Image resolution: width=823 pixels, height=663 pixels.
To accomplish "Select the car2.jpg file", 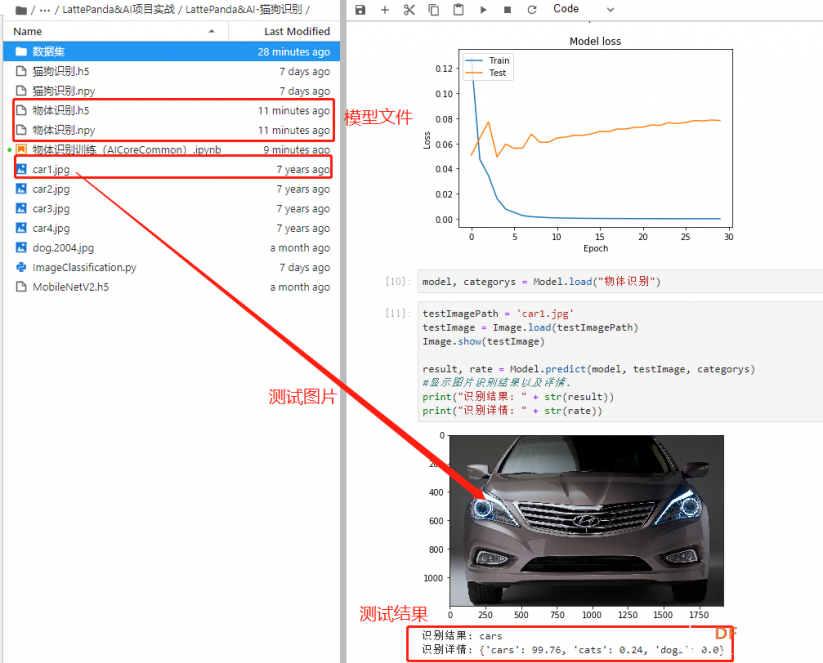I will pyautogui.click(x=172, y=189).
